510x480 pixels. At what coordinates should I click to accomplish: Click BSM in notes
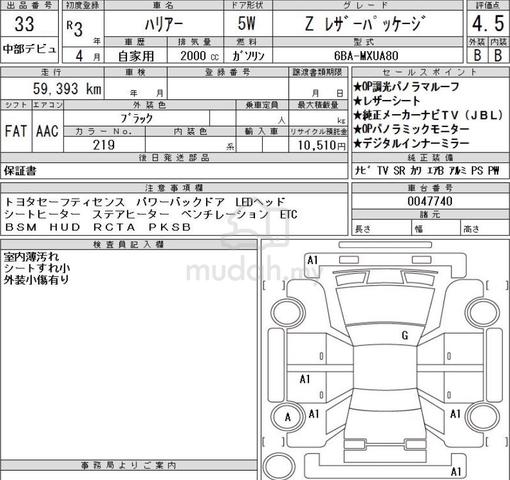(21, 227)
